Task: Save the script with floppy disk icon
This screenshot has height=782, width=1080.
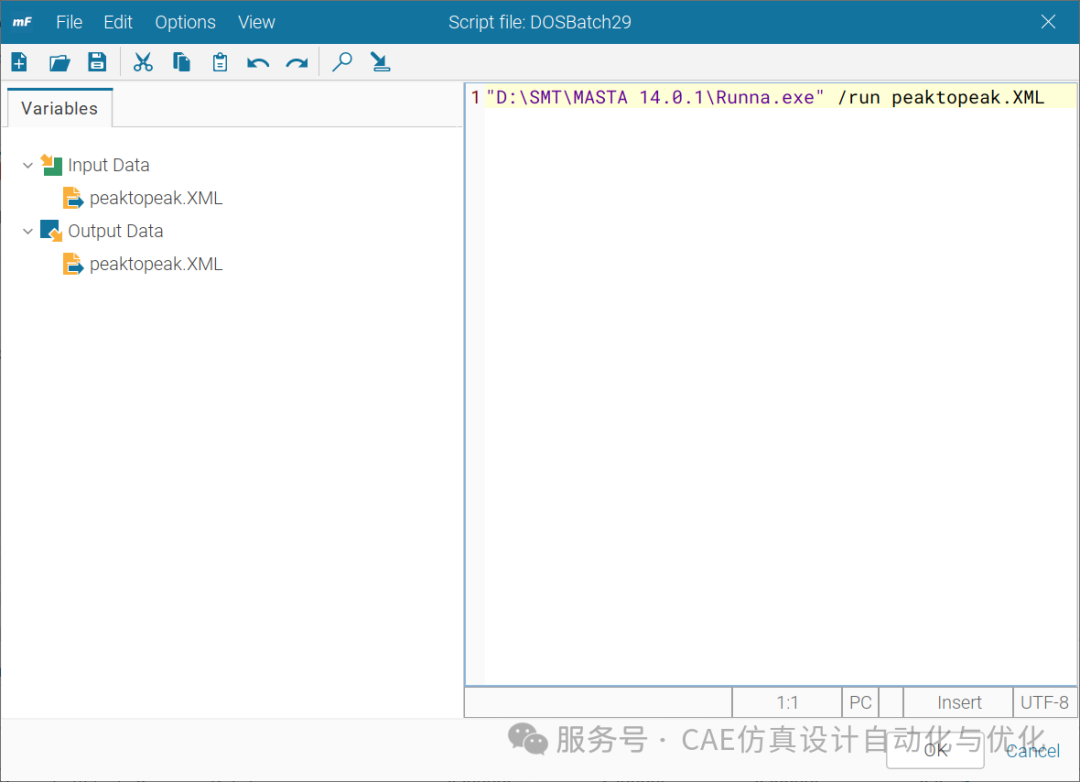Action: (97, 62)
